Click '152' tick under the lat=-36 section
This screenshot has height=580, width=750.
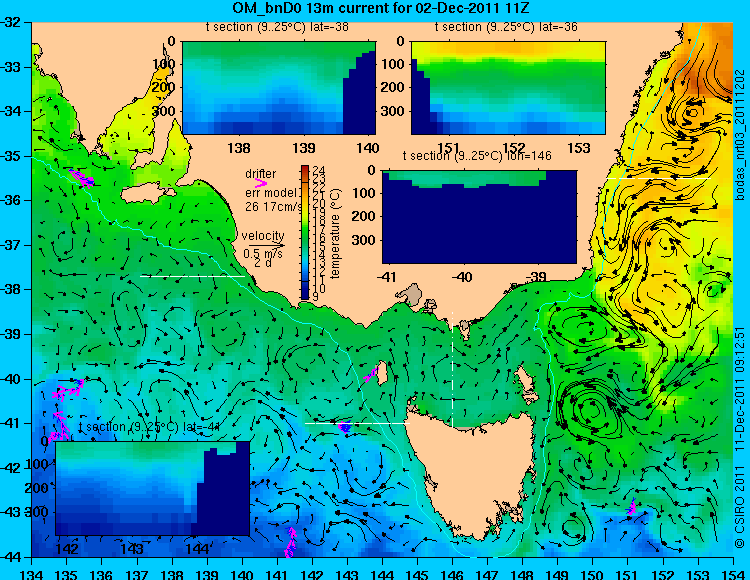[x=514, y=148]
